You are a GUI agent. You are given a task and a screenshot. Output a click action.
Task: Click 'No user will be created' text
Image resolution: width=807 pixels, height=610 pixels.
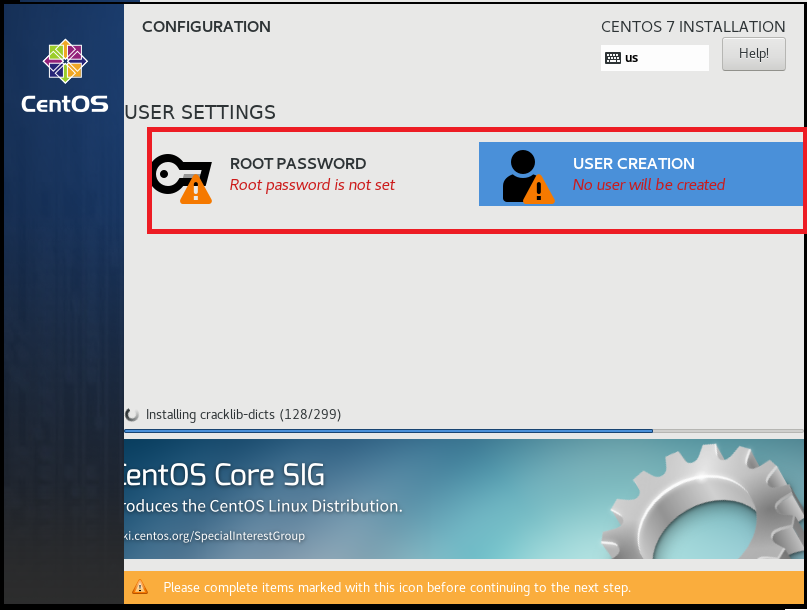[x=648, y=185]
